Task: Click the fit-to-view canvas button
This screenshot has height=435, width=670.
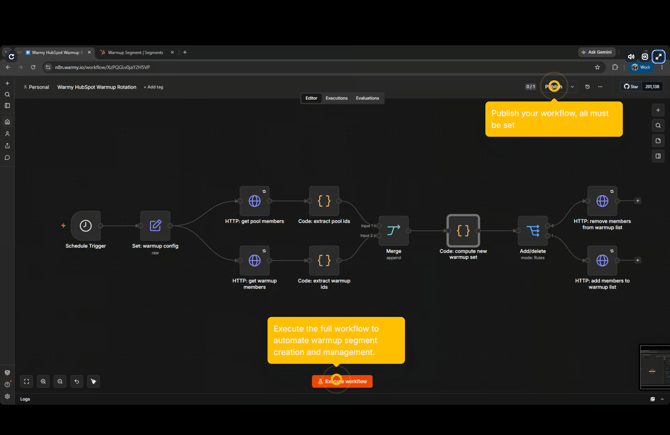Action: point(26,381)
